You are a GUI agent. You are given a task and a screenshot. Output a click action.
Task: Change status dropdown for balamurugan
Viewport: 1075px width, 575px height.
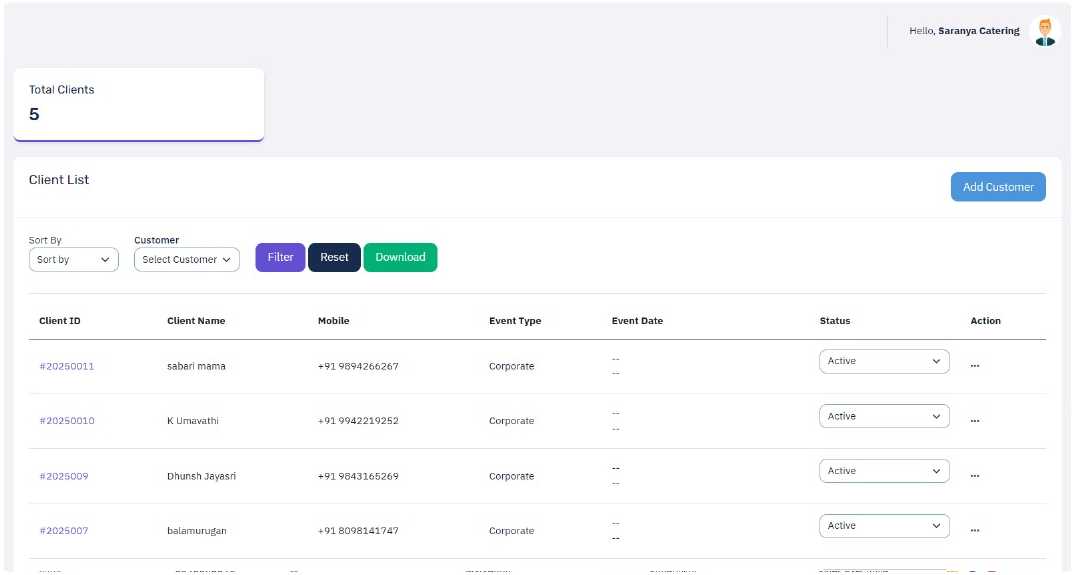click(x=884, y=526)
